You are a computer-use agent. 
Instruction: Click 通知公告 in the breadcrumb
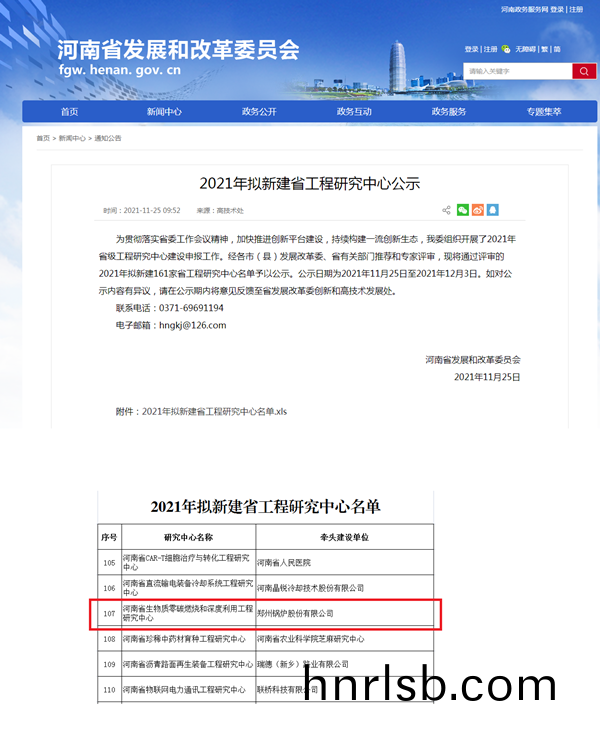pyautogui.click(x=108, y=138)
